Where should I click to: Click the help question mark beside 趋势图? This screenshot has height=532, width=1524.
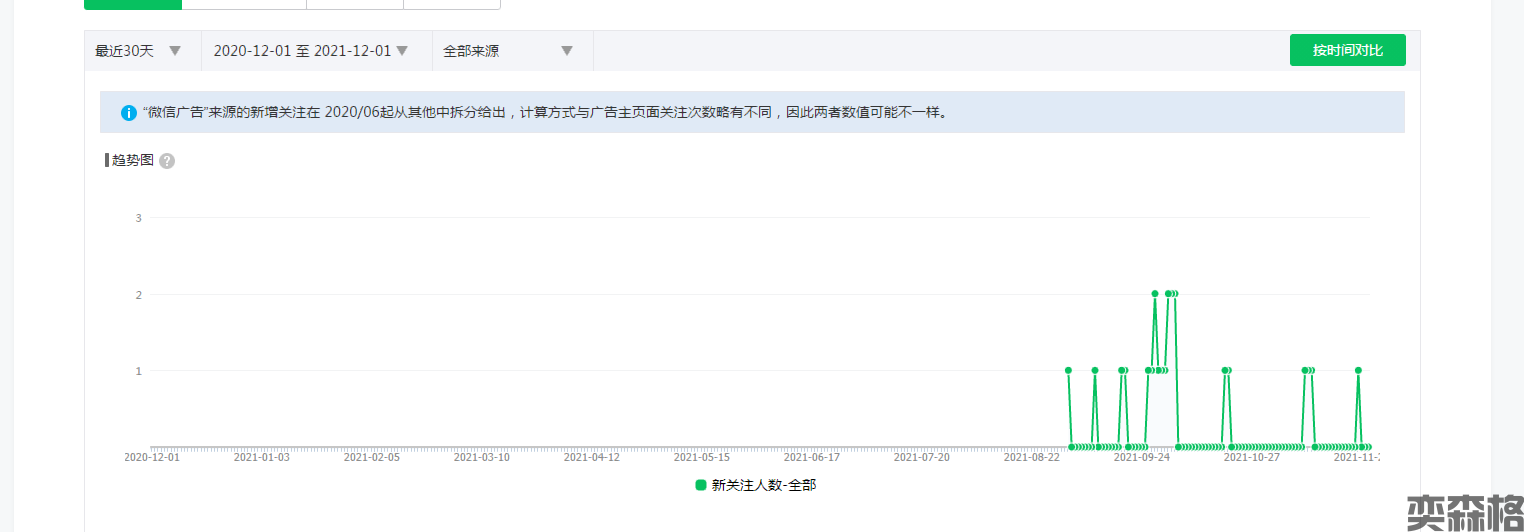tap(167, 161)
